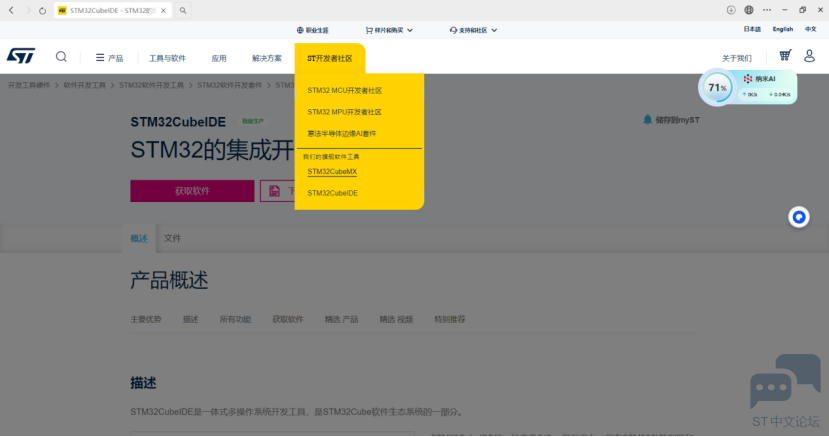Screen dimensions: 829x437
Task: Click the document icon button beside 获取软件
Action: [274, 191]
